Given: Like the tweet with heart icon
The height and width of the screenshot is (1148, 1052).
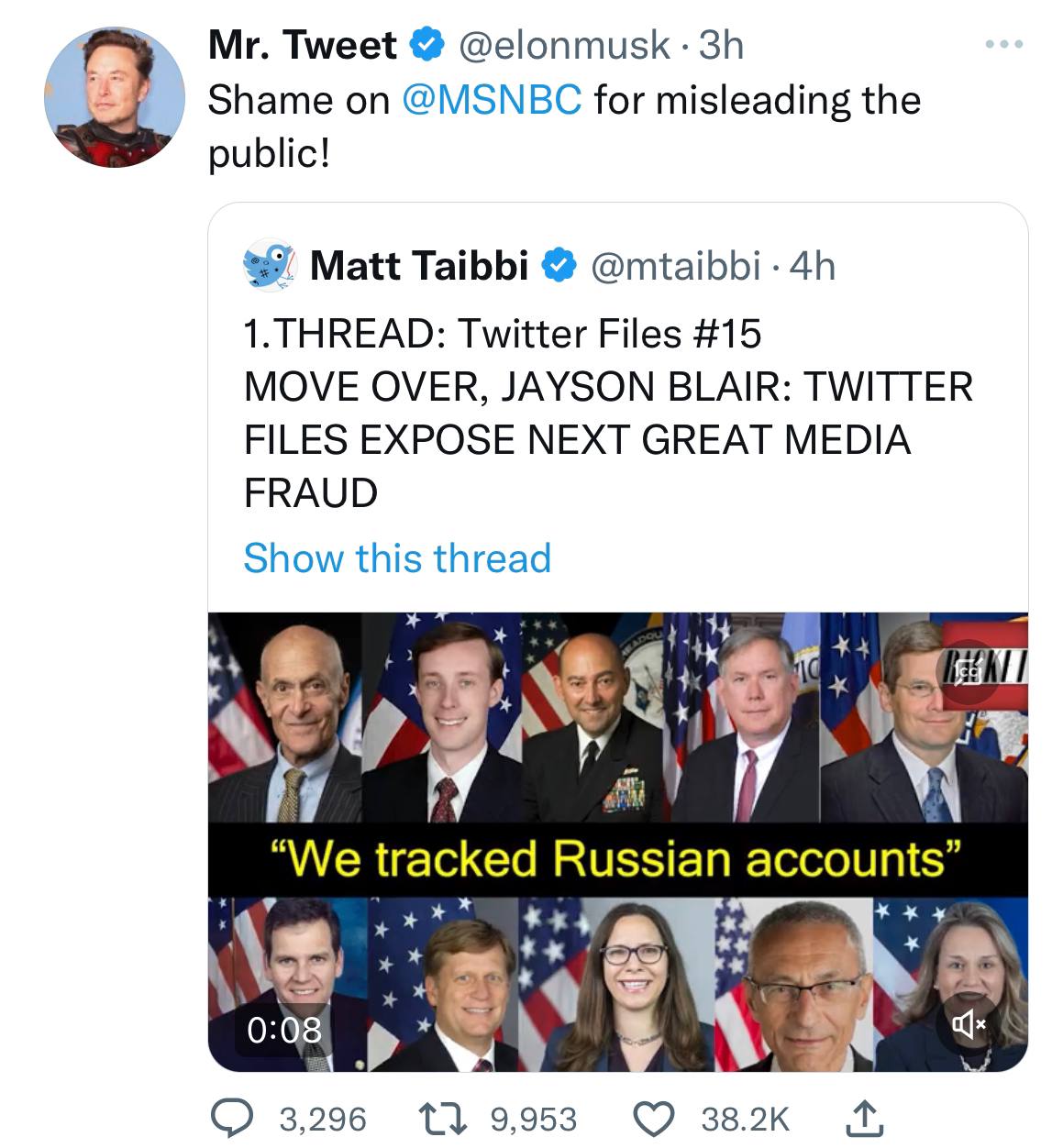Looking at the screenshot, I should click(x=655, y=1119).
